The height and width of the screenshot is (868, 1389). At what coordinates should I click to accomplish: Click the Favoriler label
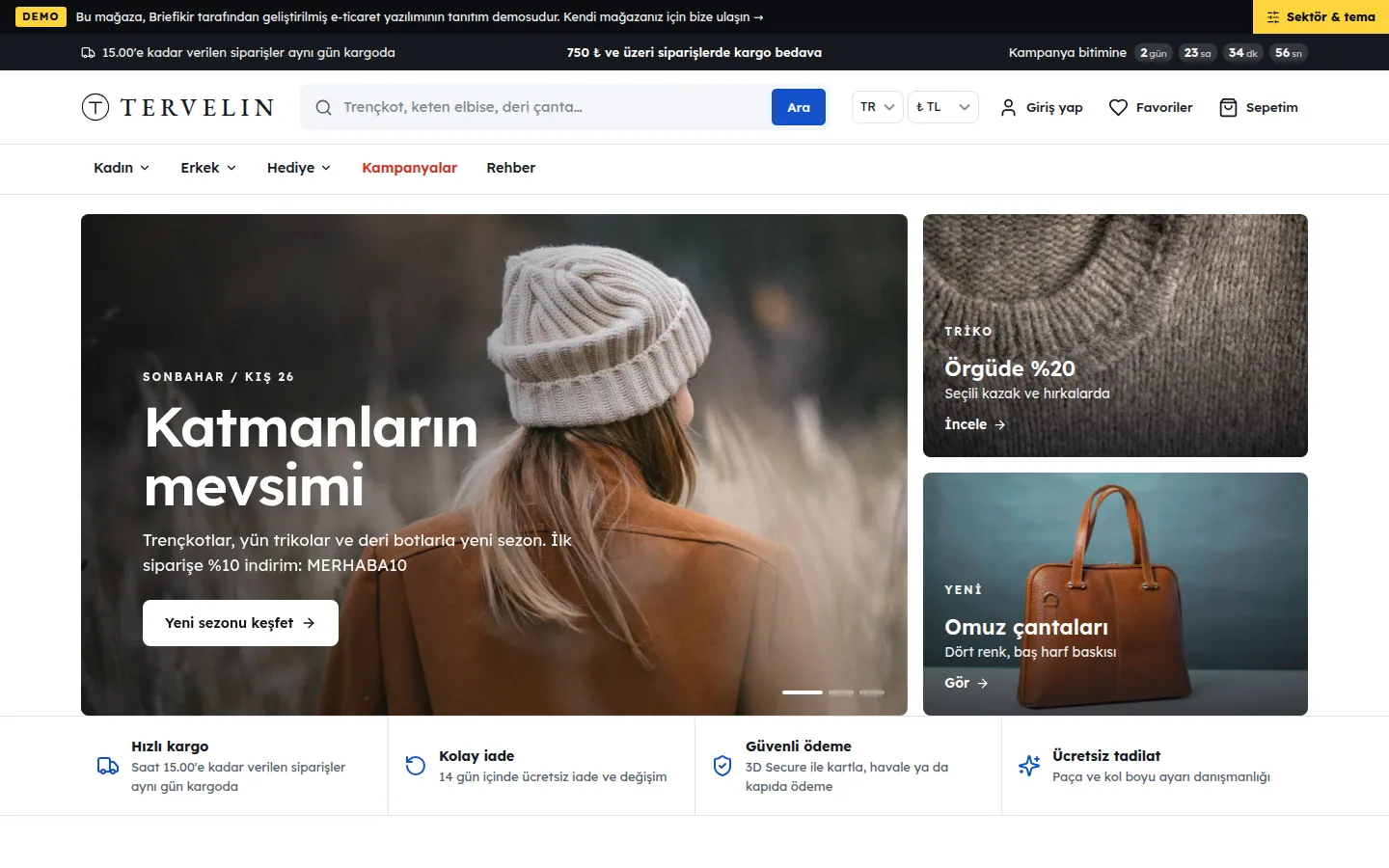tap(1164, 107)
